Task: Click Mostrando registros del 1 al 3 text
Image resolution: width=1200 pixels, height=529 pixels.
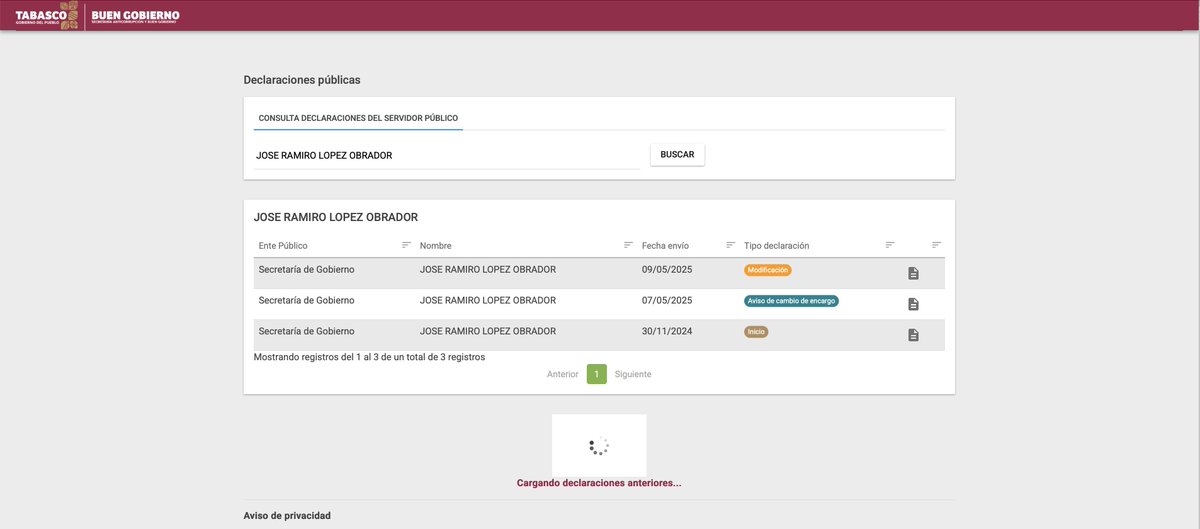Action: [x=369, y=357]
